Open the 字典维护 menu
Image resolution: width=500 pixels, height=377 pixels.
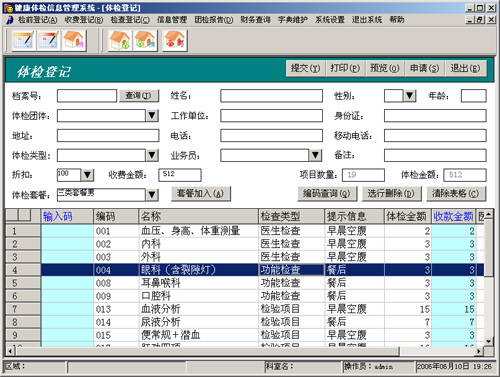[x=293, y=20]
